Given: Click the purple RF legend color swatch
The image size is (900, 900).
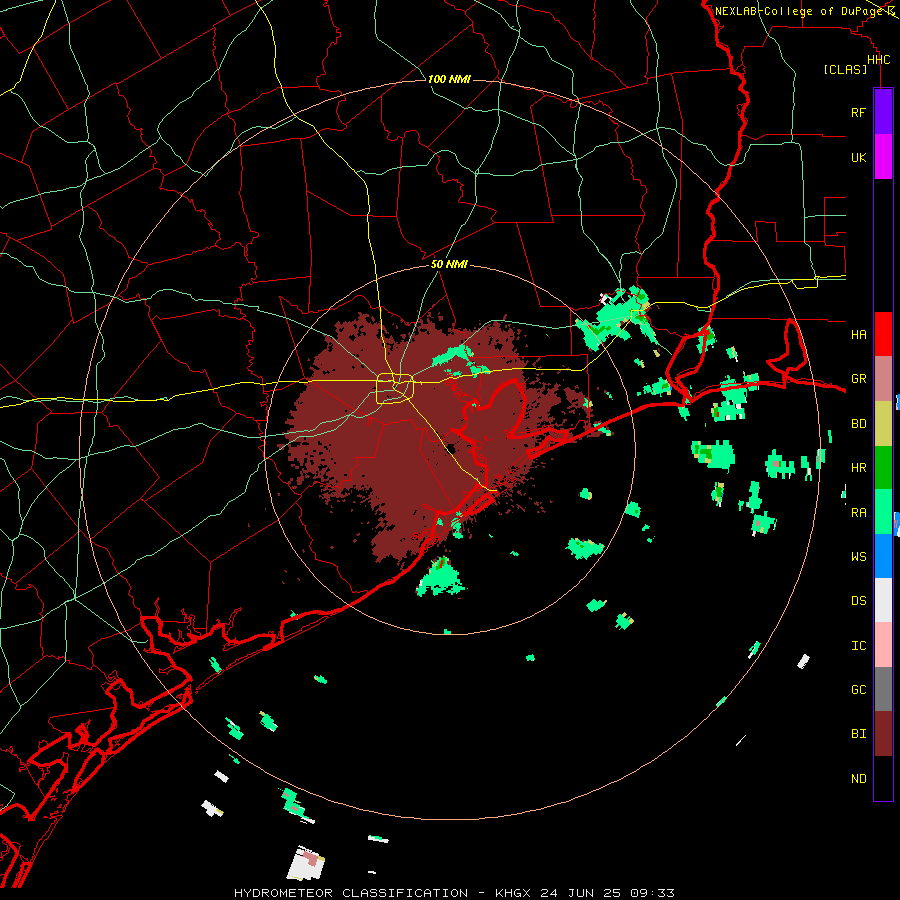Looking at the screenshot, I should point(883,112).
